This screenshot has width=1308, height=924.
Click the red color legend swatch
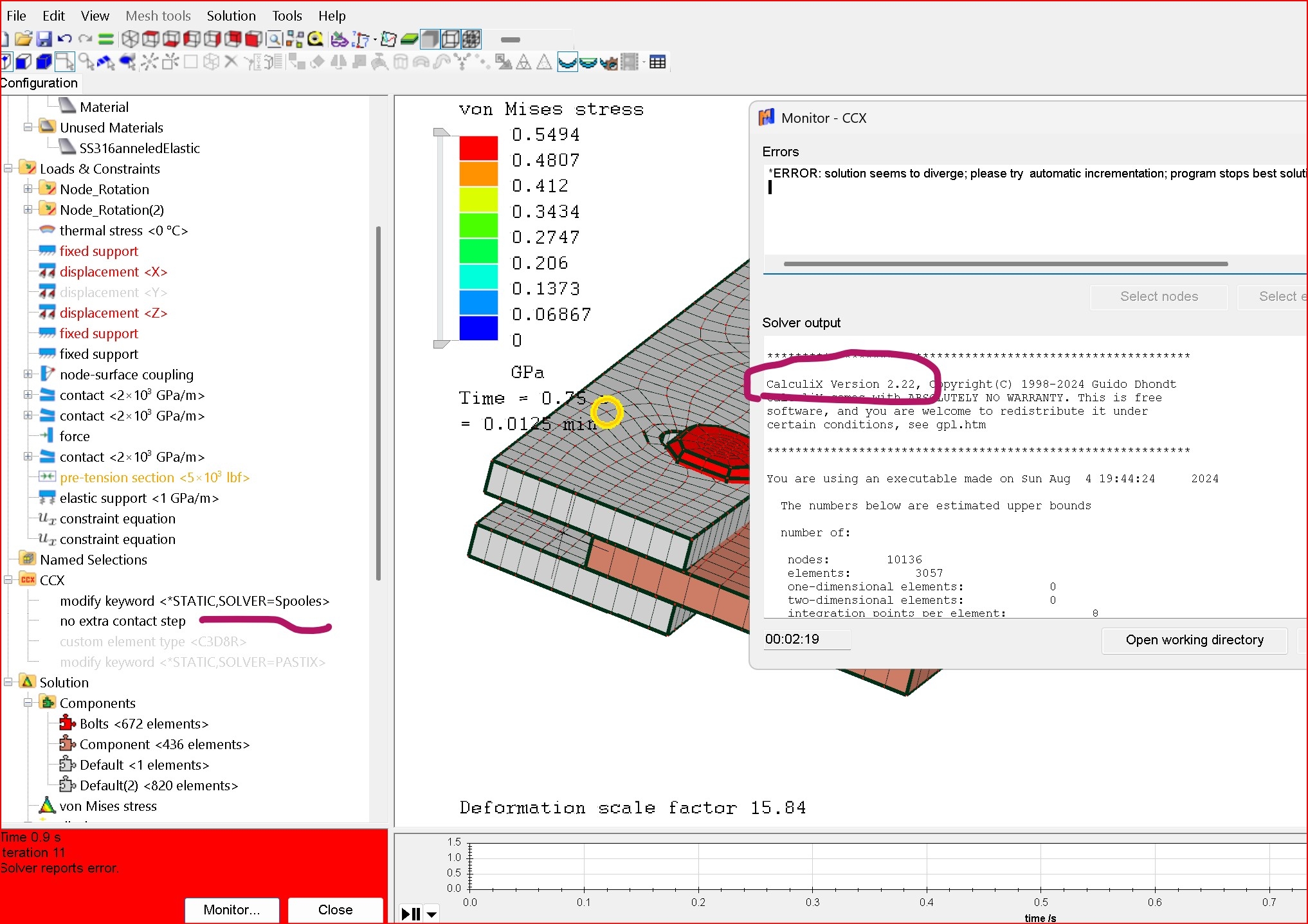(x=478, y=148)
